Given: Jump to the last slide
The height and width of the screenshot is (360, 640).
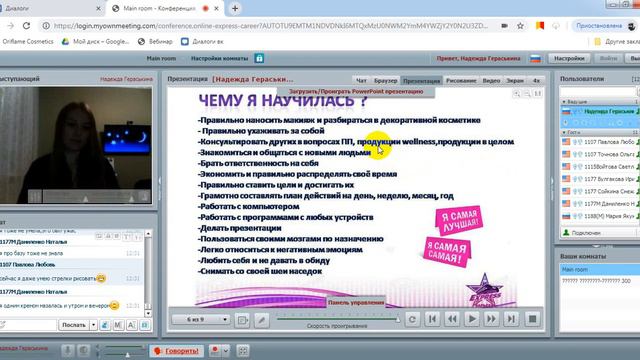Looking at the screenshot, I should (511, 319).
